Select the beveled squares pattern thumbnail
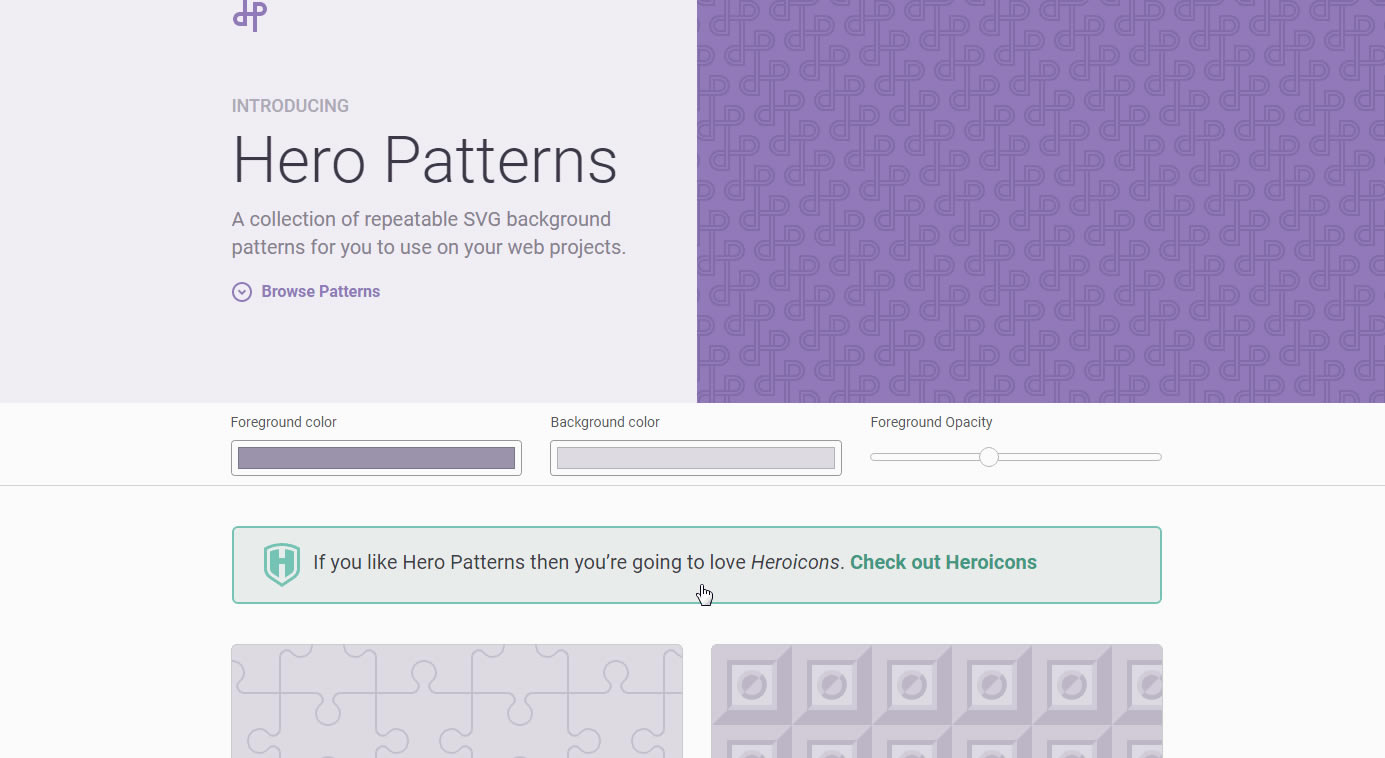 (x=936, y=700)
